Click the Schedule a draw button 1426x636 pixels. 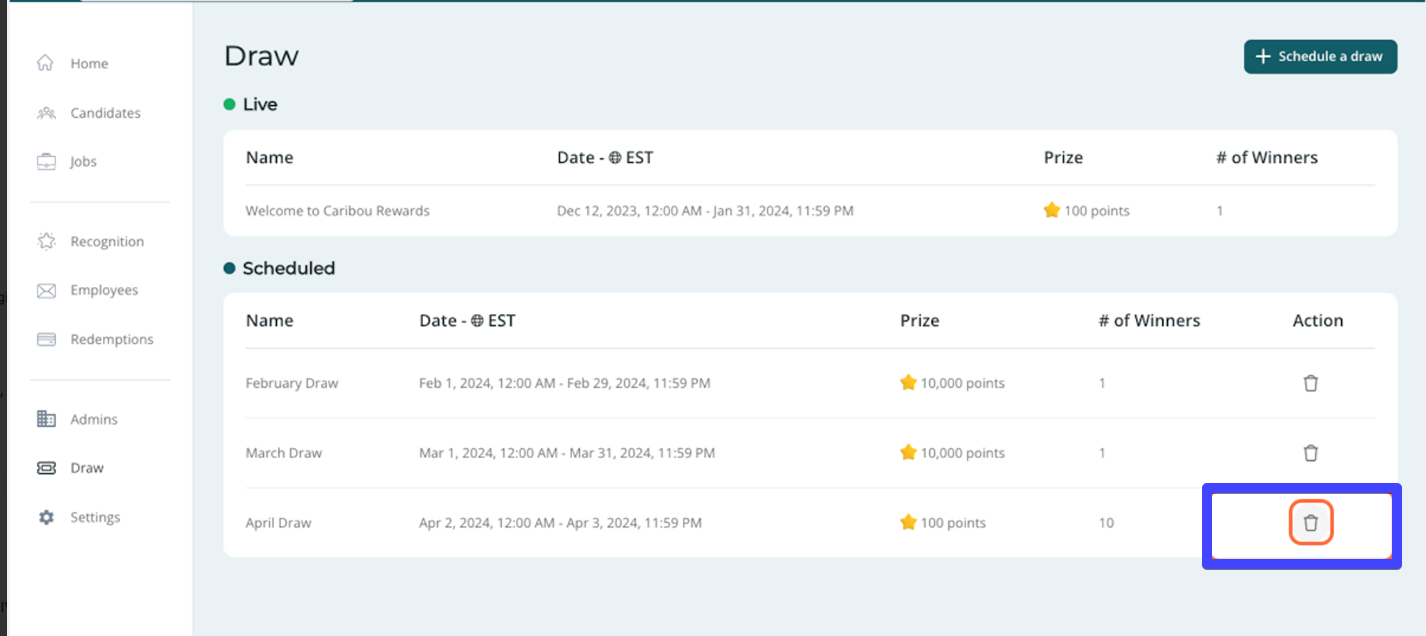tap(1320, 57)
